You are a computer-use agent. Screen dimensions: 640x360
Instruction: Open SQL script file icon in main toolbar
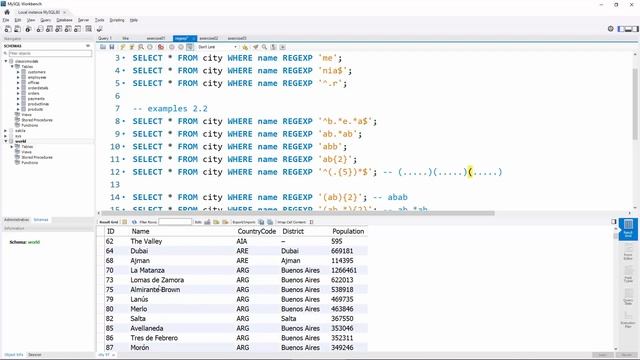(x=18, y=29)
